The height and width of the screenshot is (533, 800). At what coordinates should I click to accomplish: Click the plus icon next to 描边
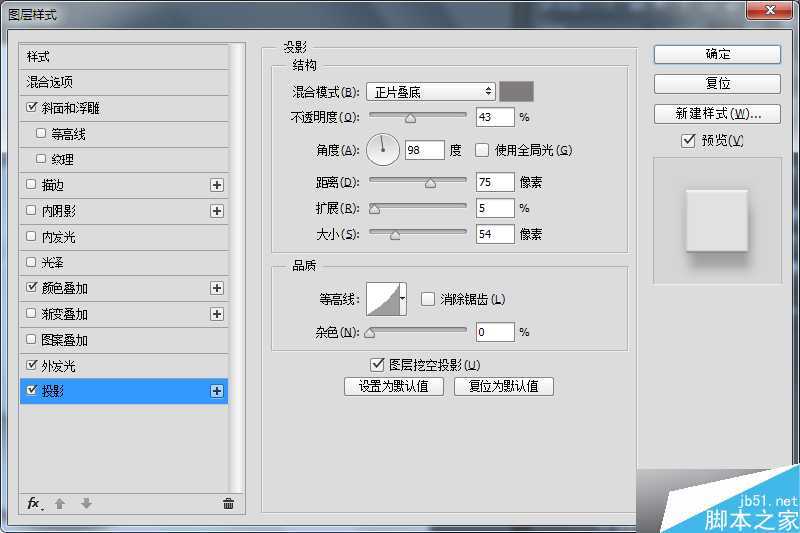click(216, 185)
